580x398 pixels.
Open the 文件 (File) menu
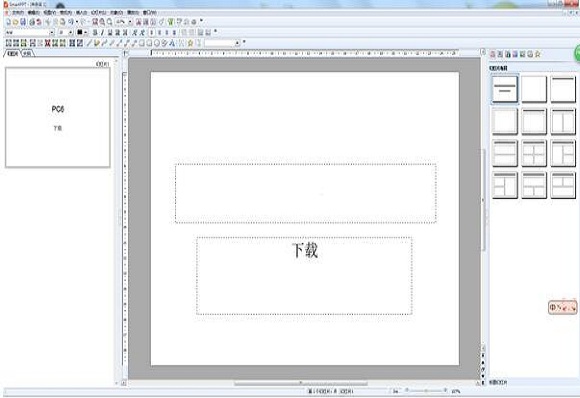coord(18,13)
